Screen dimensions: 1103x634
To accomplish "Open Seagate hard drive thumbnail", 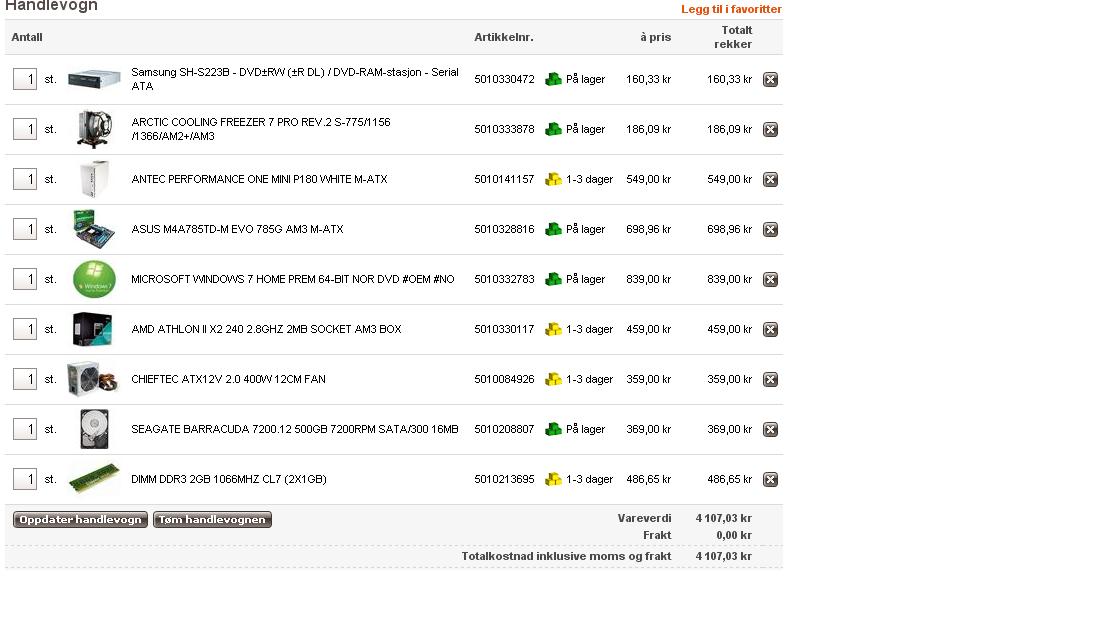I will pos(94,429).
